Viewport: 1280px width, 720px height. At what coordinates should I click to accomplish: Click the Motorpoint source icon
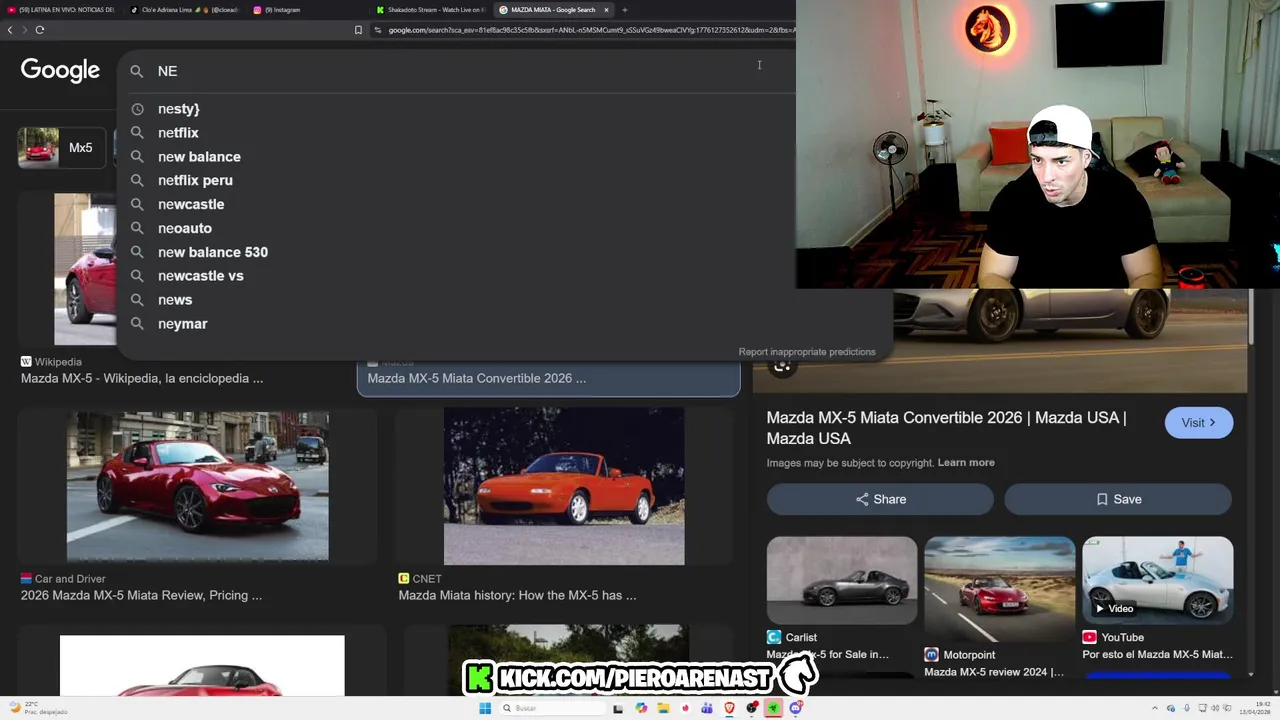tap(931, 655)
